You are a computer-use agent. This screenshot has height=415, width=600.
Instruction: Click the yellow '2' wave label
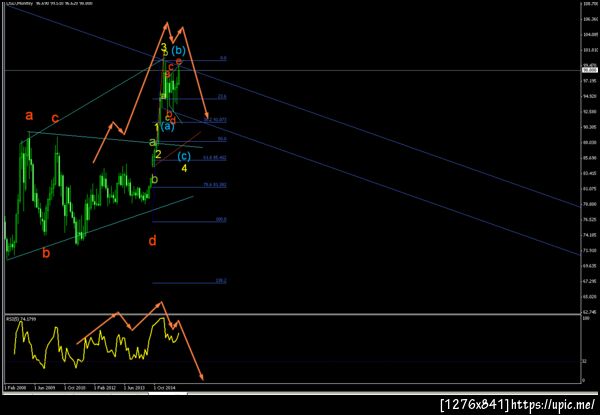(x=158, y=154)
